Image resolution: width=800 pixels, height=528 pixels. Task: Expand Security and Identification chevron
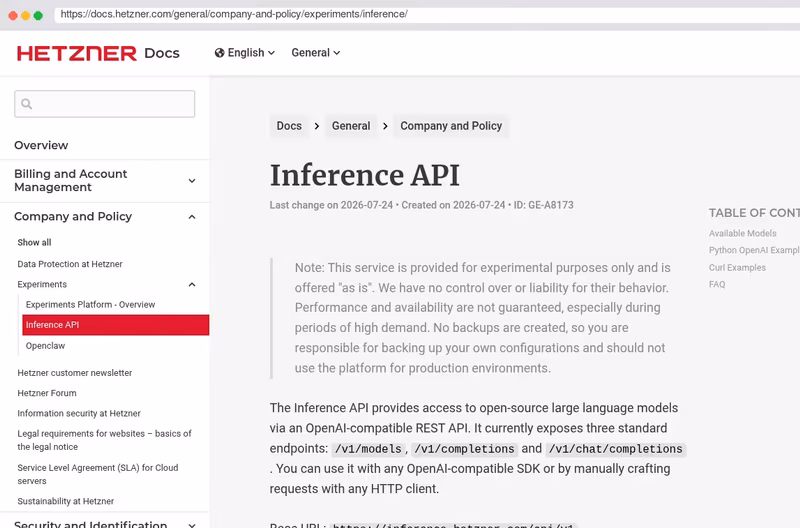click(x=192, y=524)
